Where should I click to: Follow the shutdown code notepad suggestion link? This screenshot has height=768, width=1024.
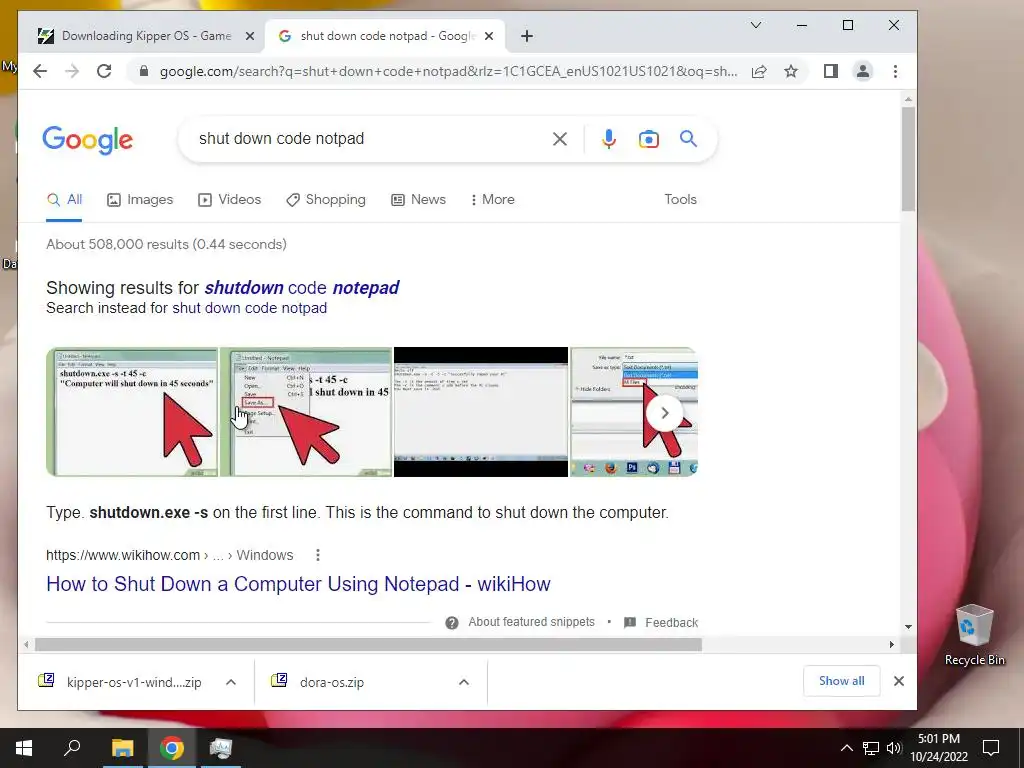point(302,288)
